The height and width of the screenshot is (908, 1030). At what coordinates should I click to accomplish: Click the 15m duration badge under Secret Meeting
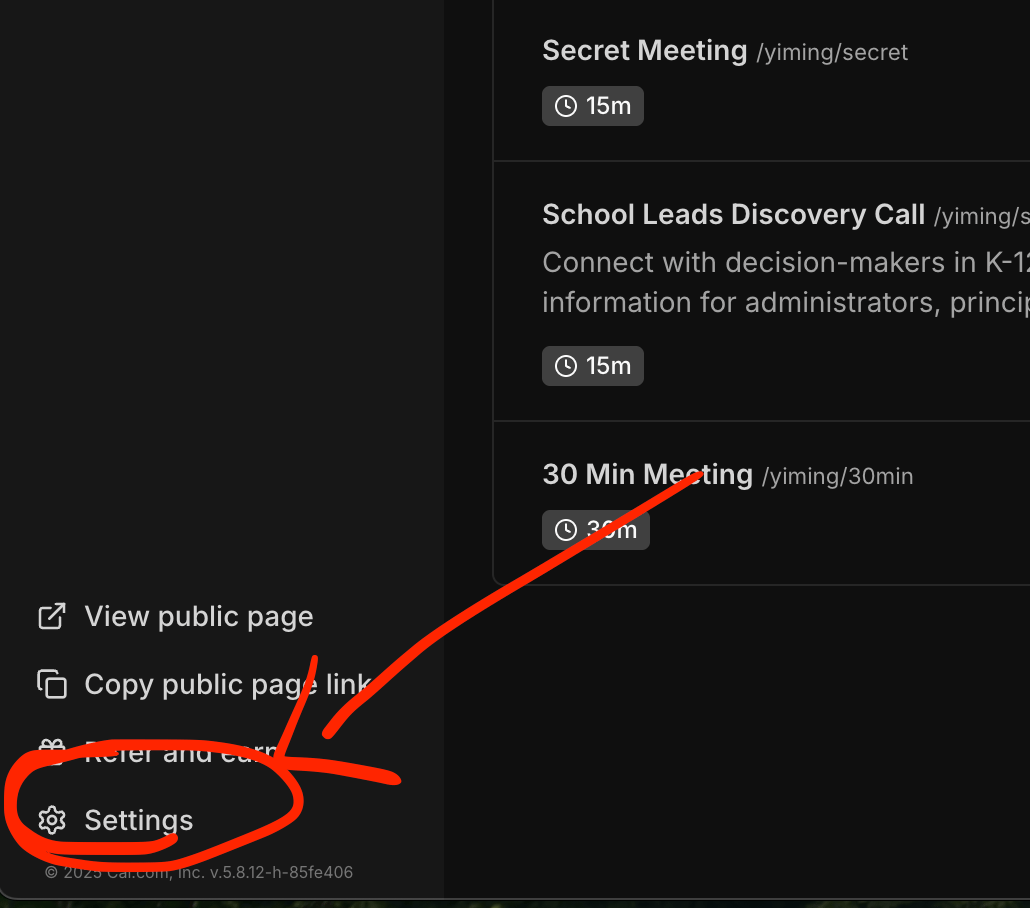tap(593, 106)
